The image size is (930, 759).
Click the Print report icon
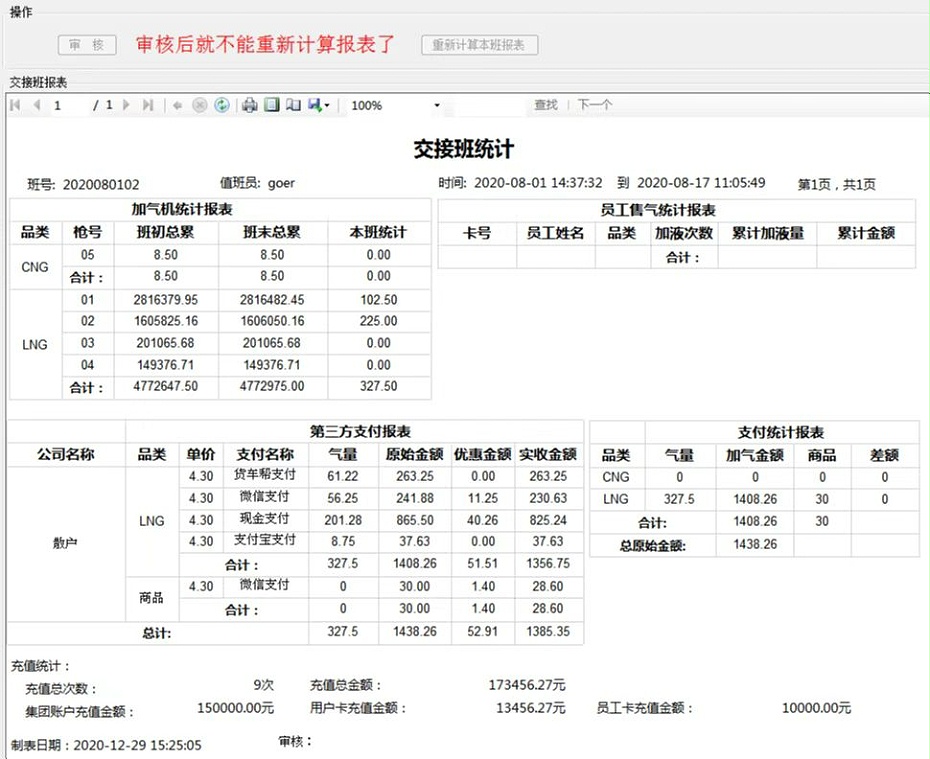coord(250,105)
